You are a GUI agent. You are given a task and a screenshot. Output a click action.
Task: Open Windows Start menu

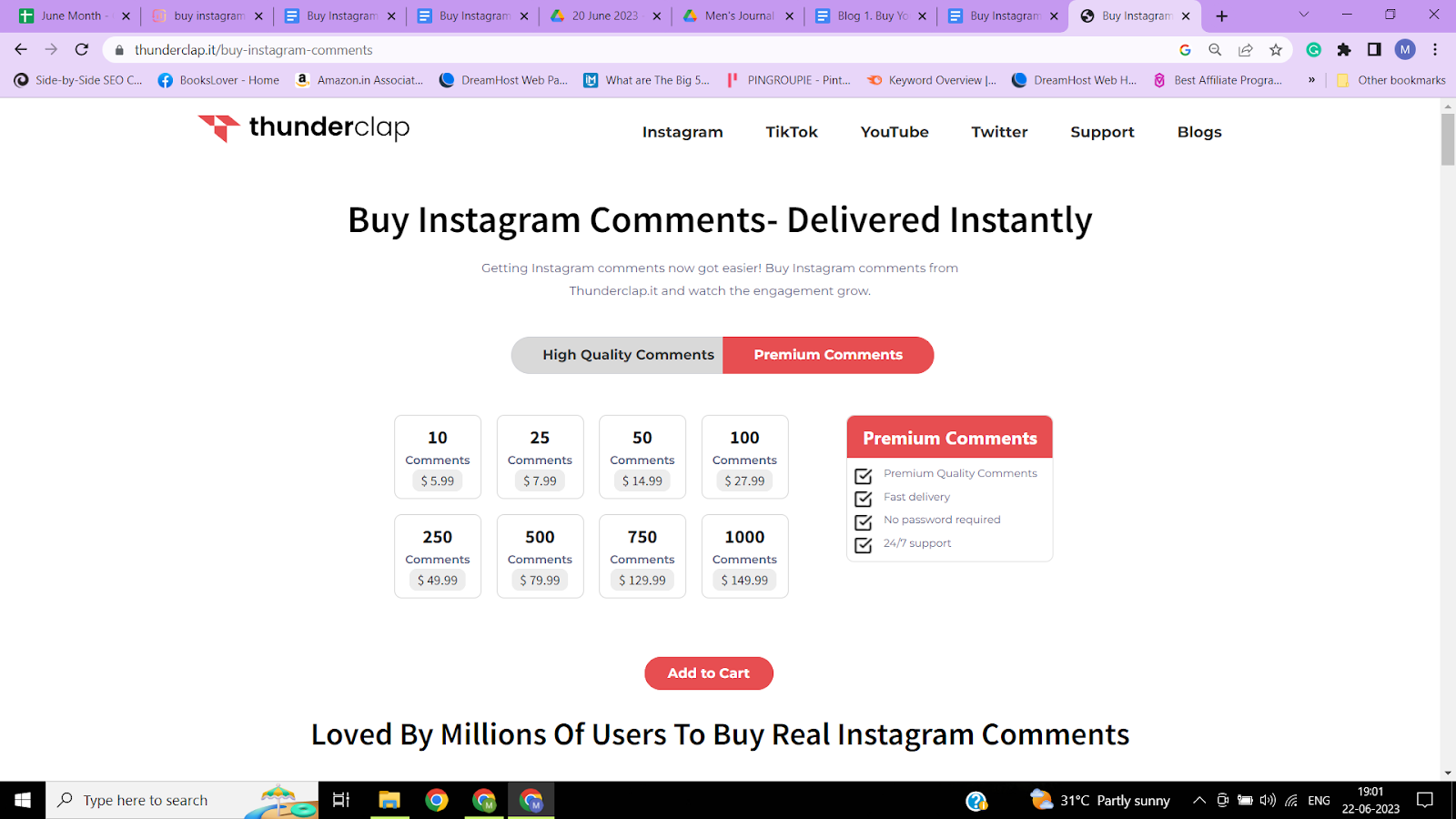tap(23, 800)
